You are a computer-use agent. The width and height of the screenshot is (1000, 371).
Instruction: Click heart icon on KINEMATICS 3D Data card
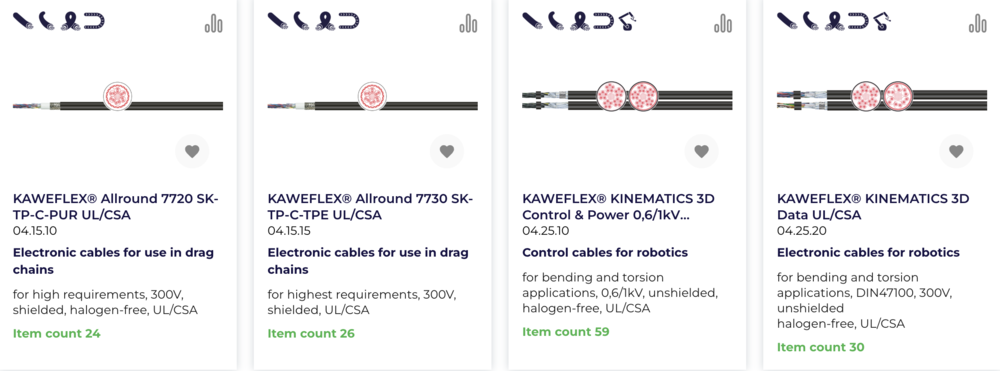coord(956,152)
